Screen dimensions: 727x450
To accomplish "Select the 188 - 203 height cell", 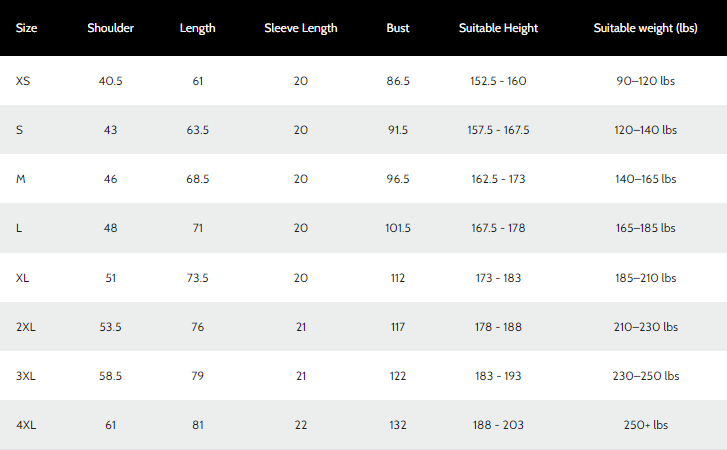I will coord(498,425).
